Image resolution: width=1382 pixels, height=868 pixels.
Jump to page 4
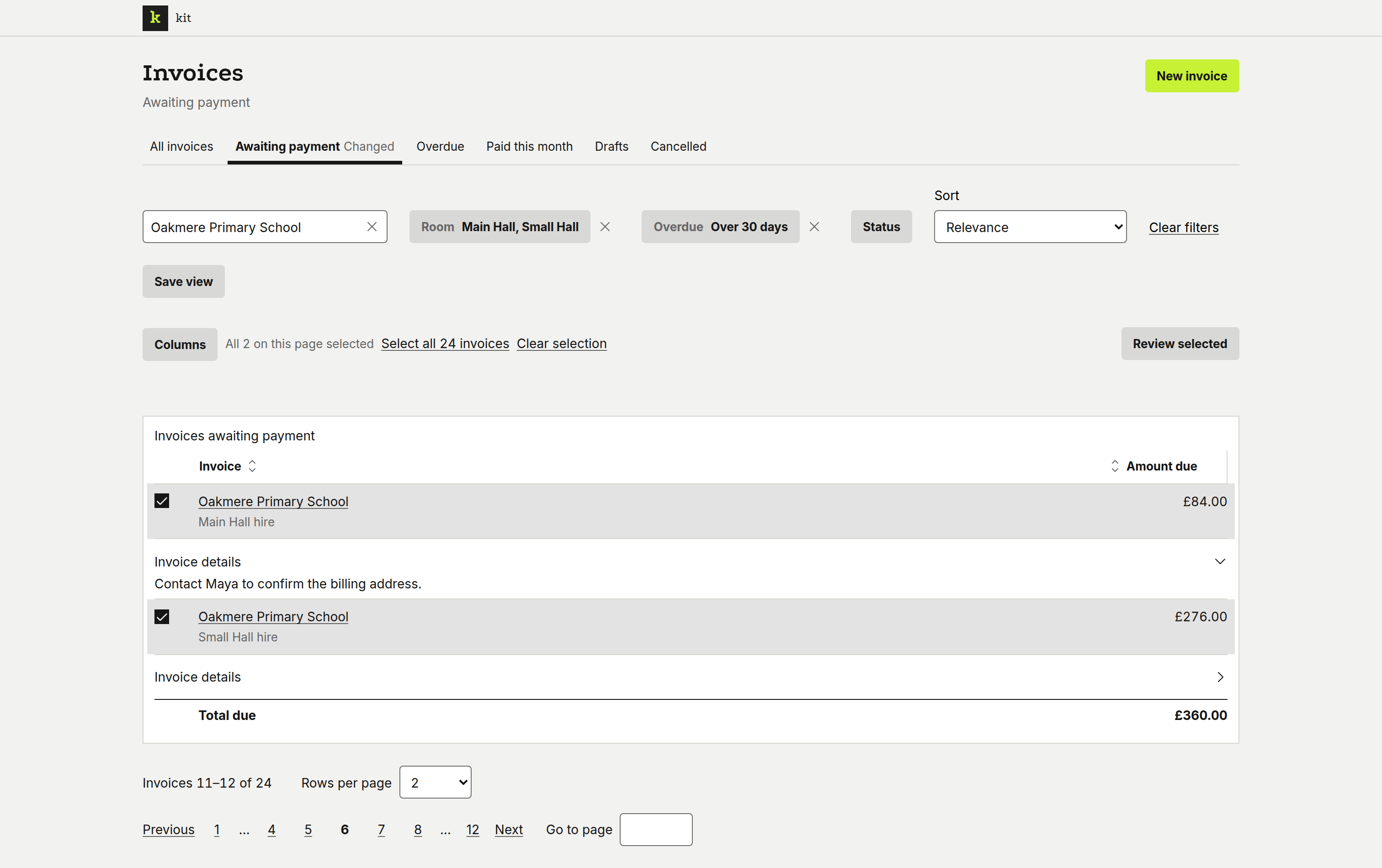pos(271,830)
